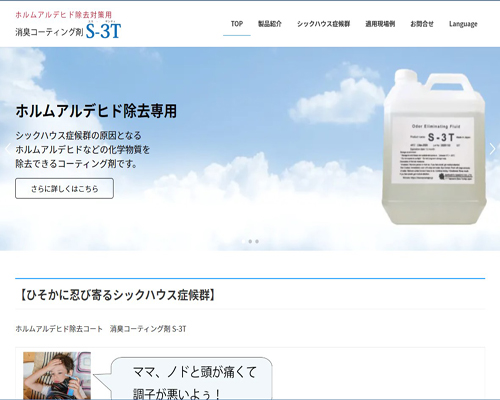The image size is (500, 400).
Task: Select the first carousel dot
Action: click(x=243, y=241)
